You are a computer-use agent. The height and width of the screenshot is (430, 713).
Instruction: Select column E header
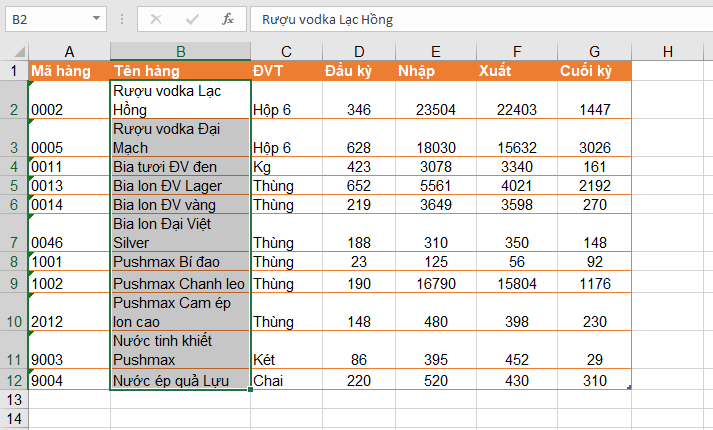[x=436, y=51]
